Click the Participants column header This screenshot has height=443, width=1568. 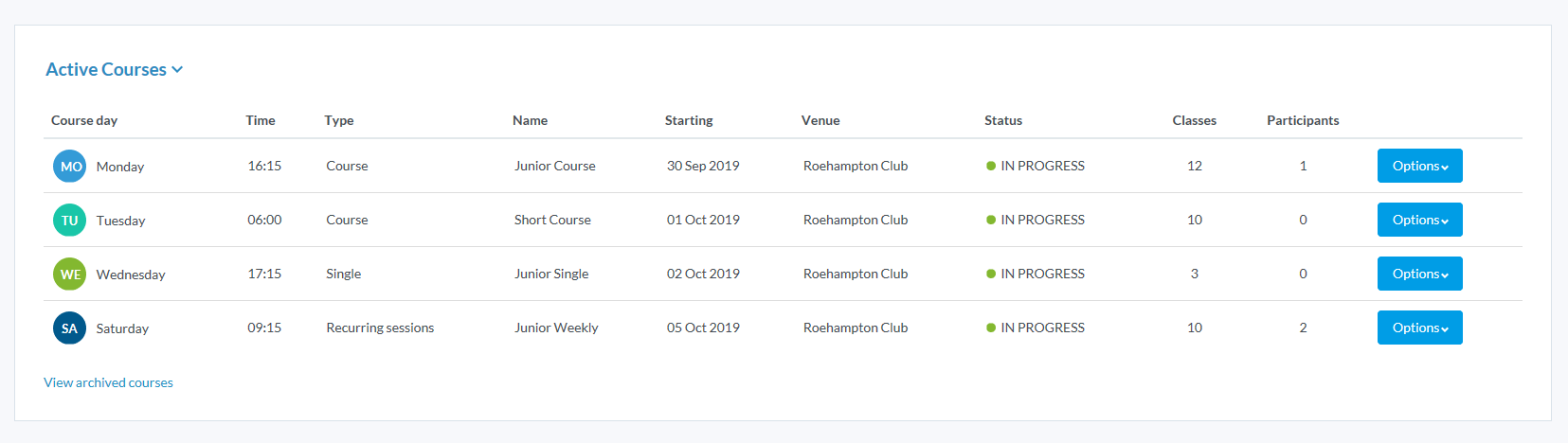click(x=1303, y=120)
